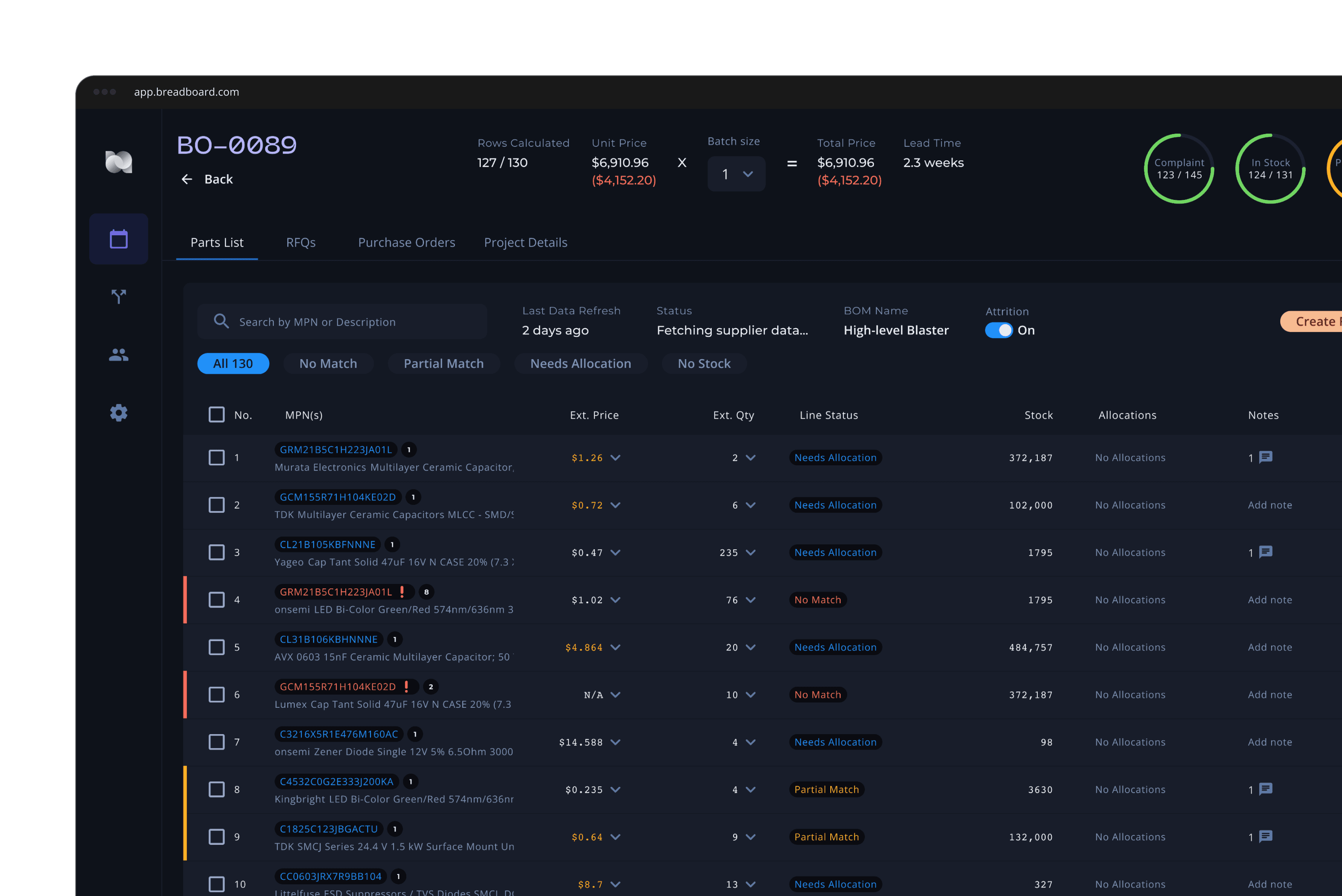Expand the qty 9 chevron on row 9

[x=750, y=837]
